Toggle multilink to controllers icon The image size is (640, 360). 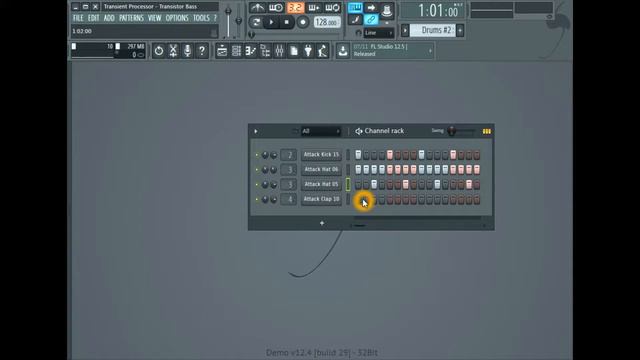(371, 20)
